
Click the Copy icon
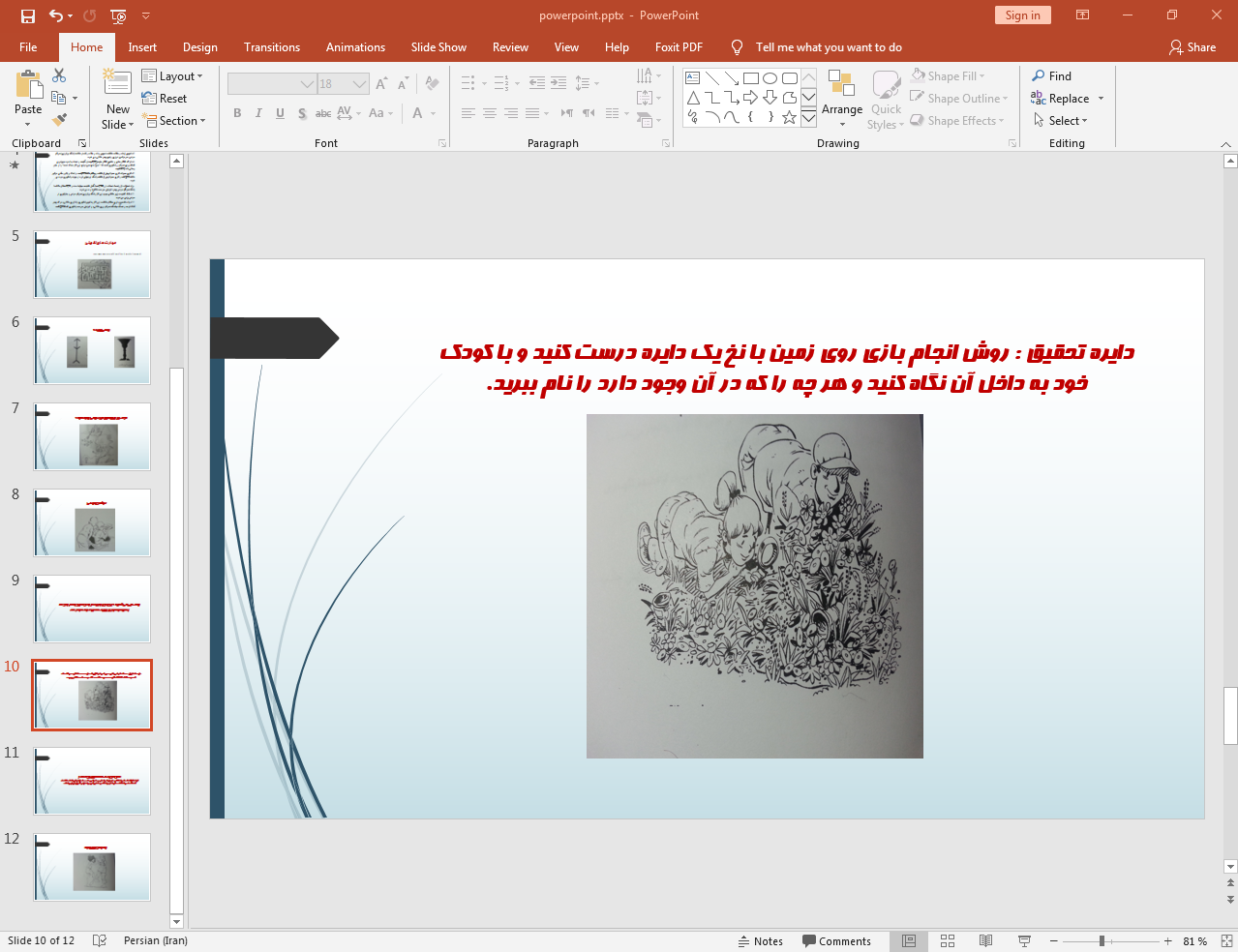tap(59, 98)
